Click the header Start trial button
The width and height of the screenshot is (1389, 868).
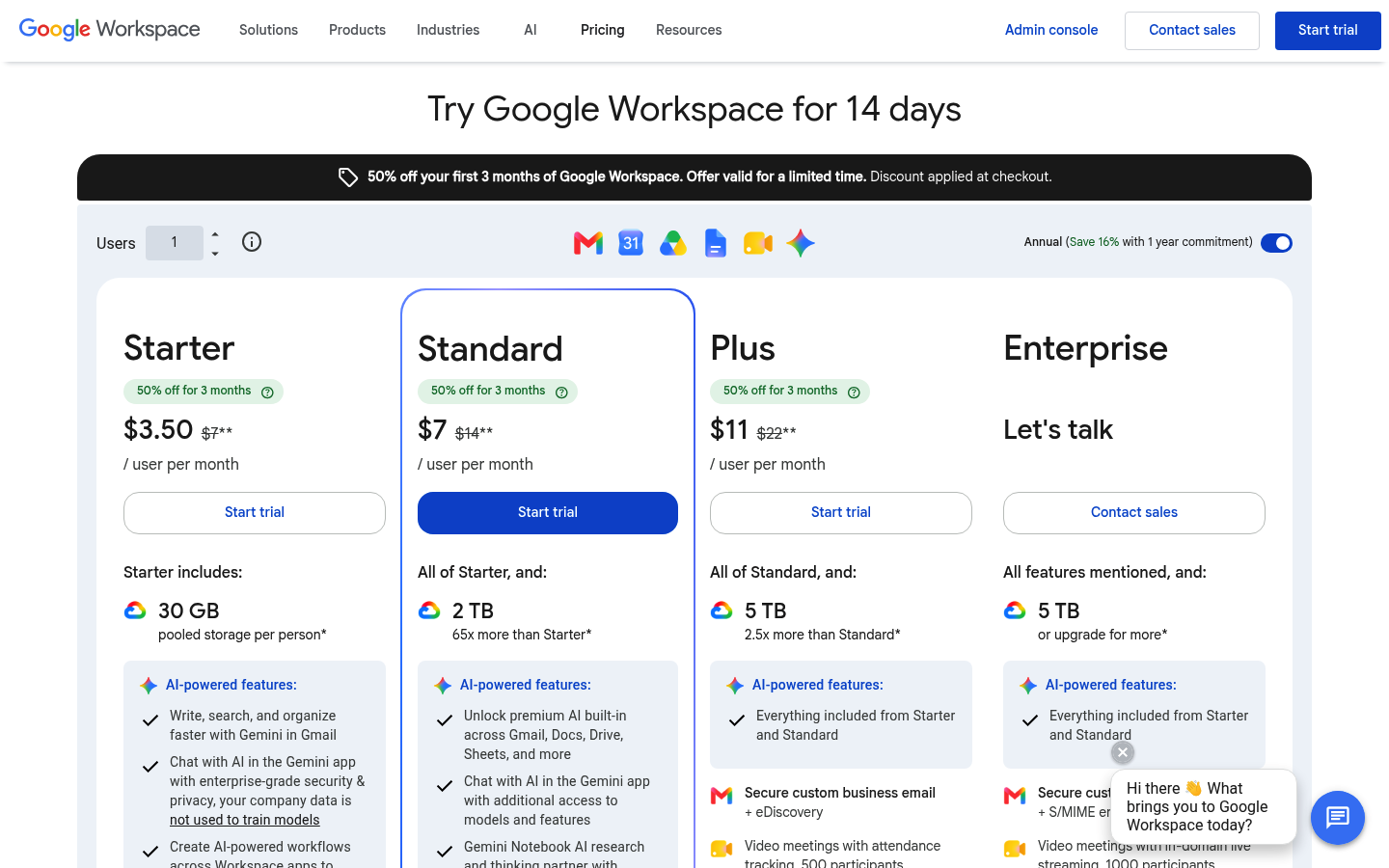[x=1328, y=31]
